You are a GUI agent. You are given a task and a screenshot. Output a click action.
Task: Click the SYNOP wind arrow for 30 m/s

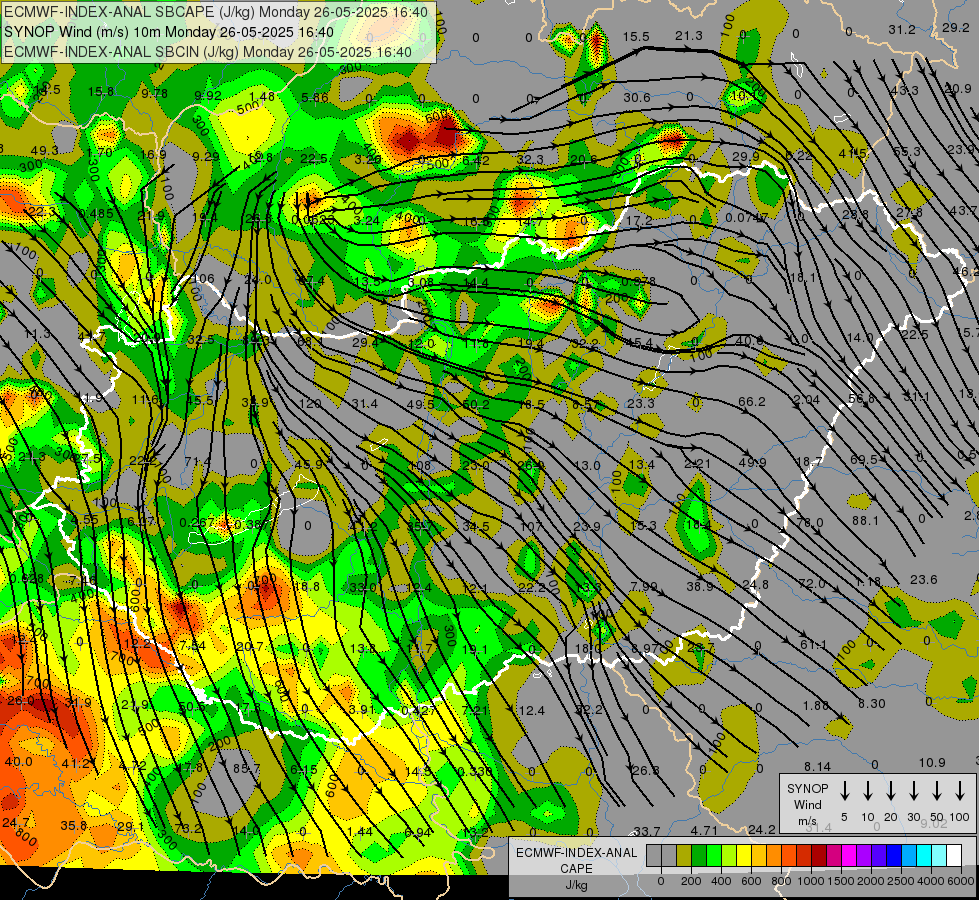913,791
